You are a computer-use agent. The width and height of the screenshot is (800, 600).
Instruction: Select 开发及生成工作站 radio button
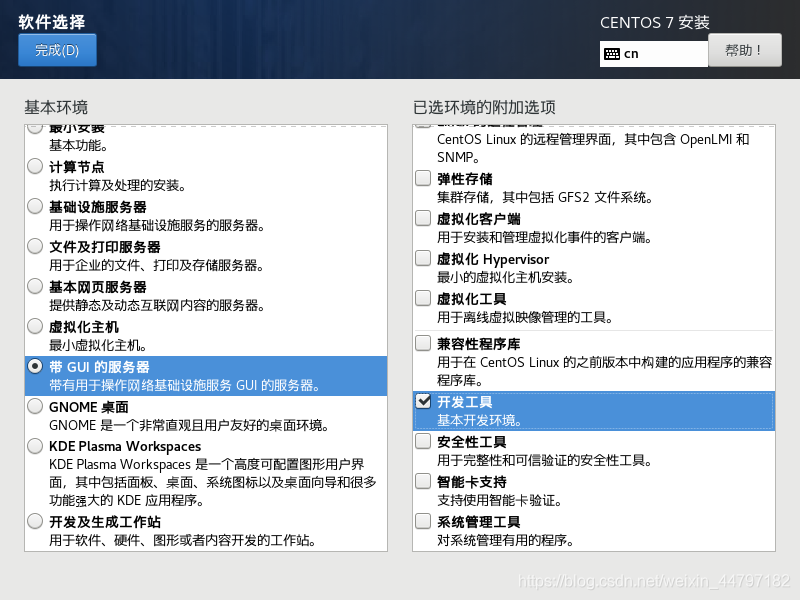[35, 521]
